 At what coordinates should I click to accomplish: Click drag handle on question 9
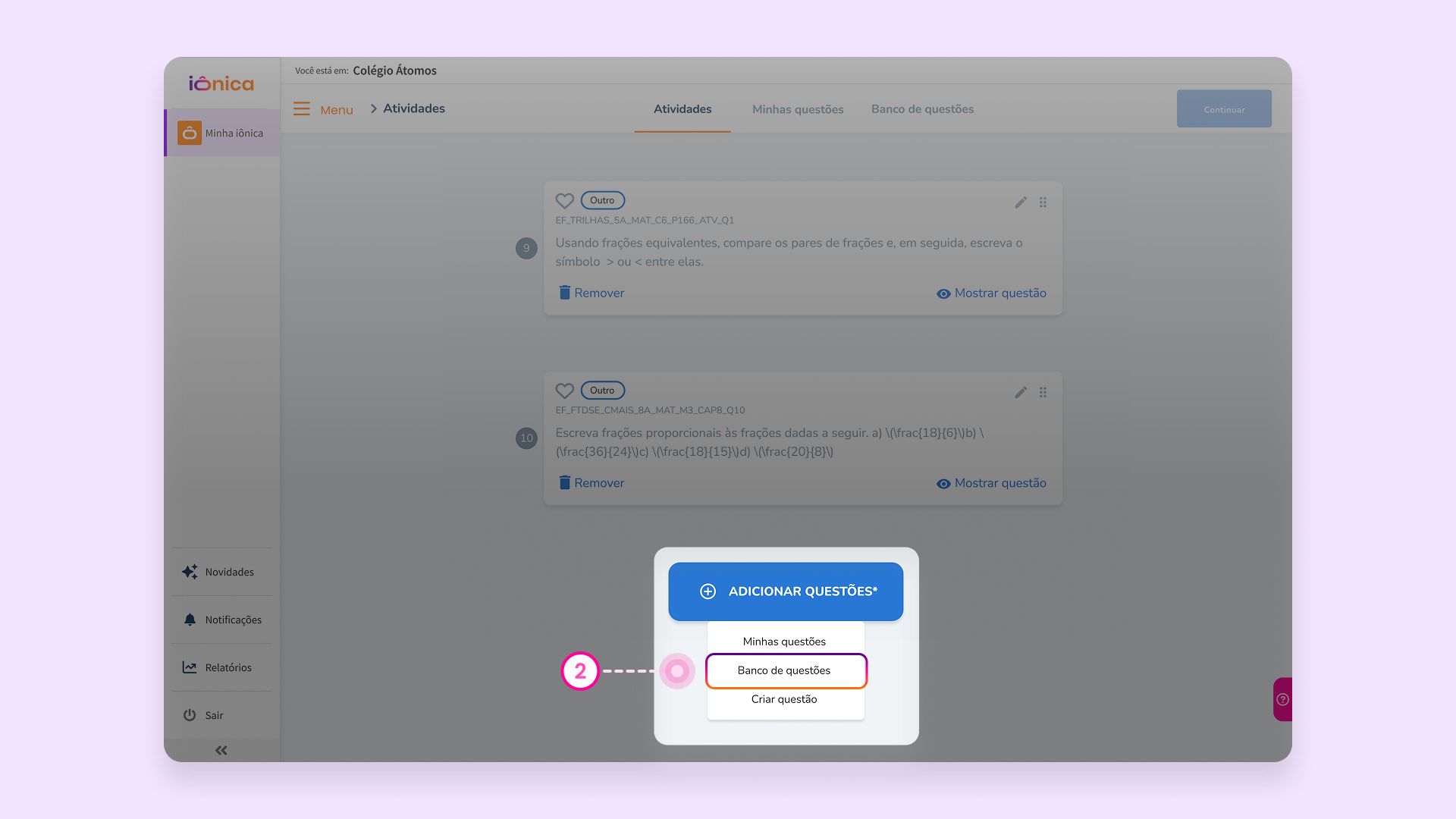[1043, 202]
